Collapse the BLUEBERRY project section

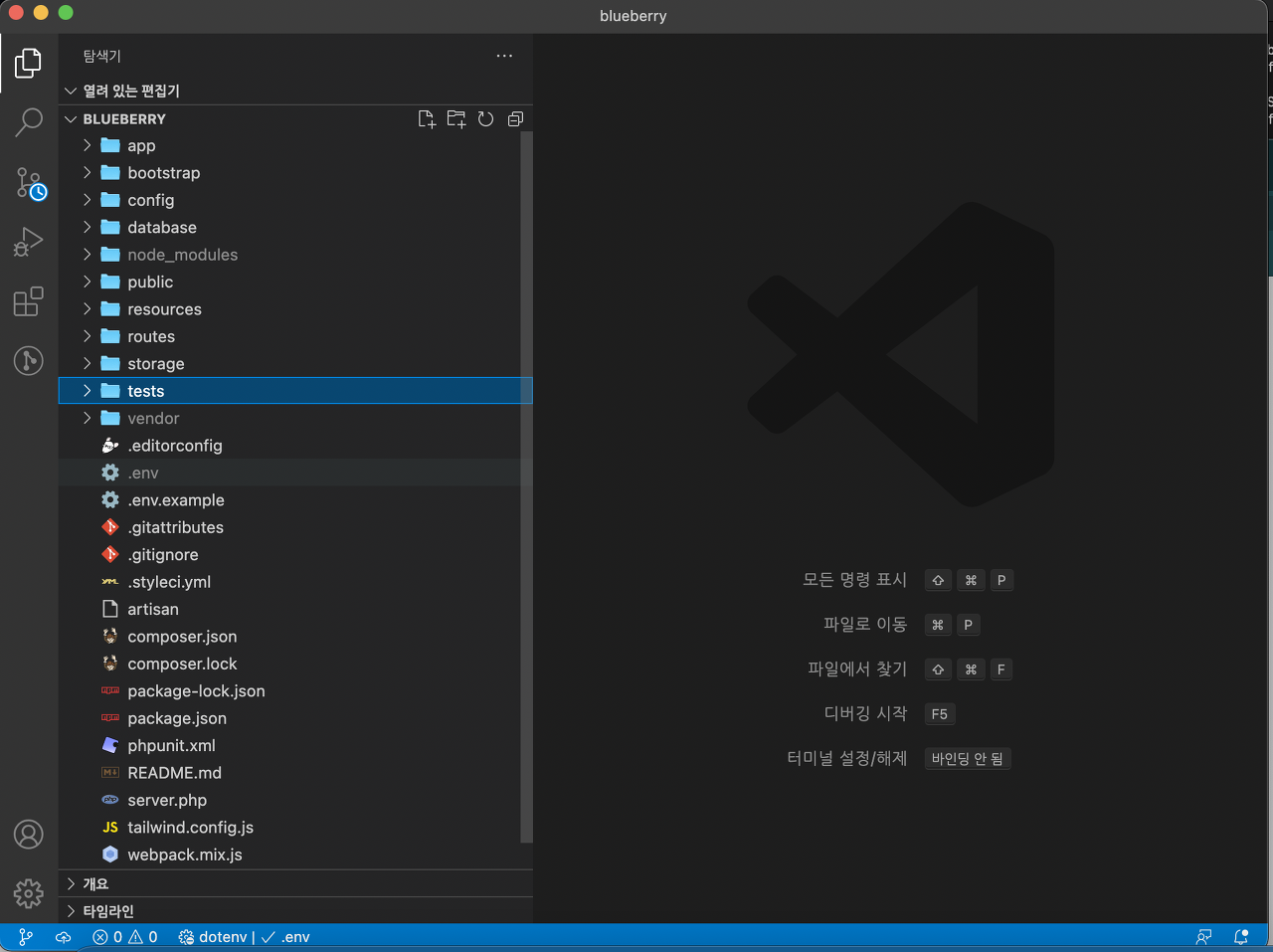[x=124, y=119]
